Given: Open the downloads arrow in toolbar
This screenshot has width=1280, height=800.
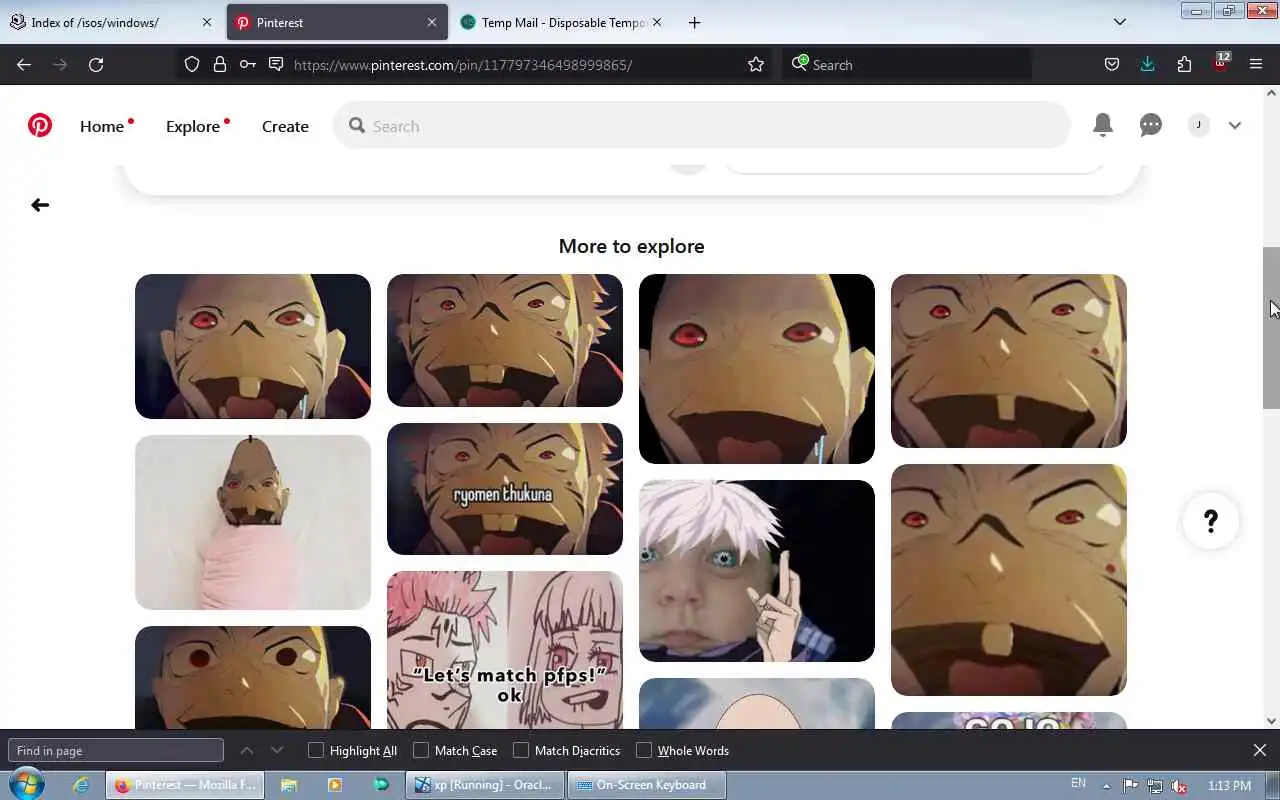Looking at the screenshot, I should 1148,64.
